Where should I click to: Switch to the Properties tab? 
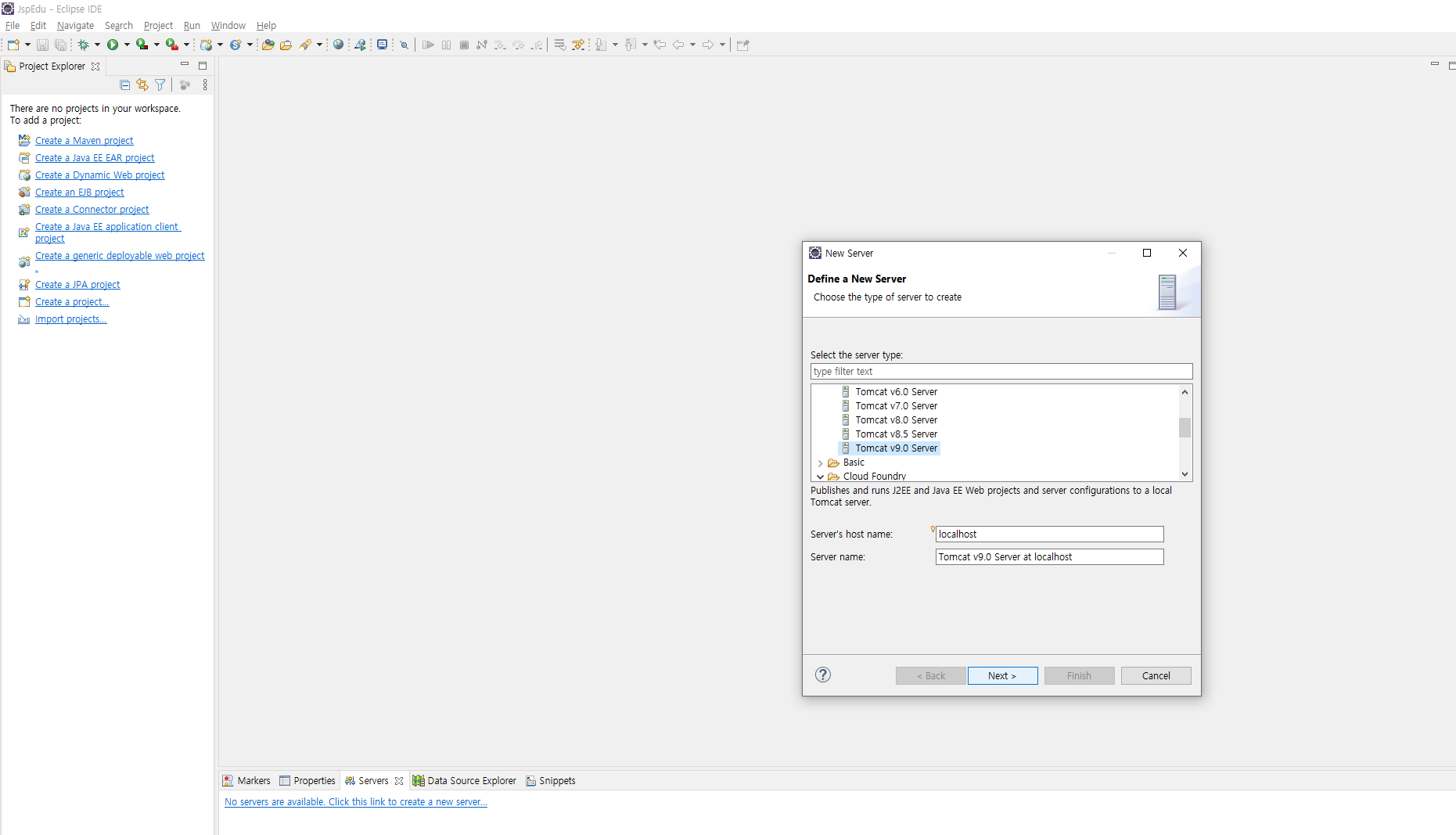pos(307,781)
